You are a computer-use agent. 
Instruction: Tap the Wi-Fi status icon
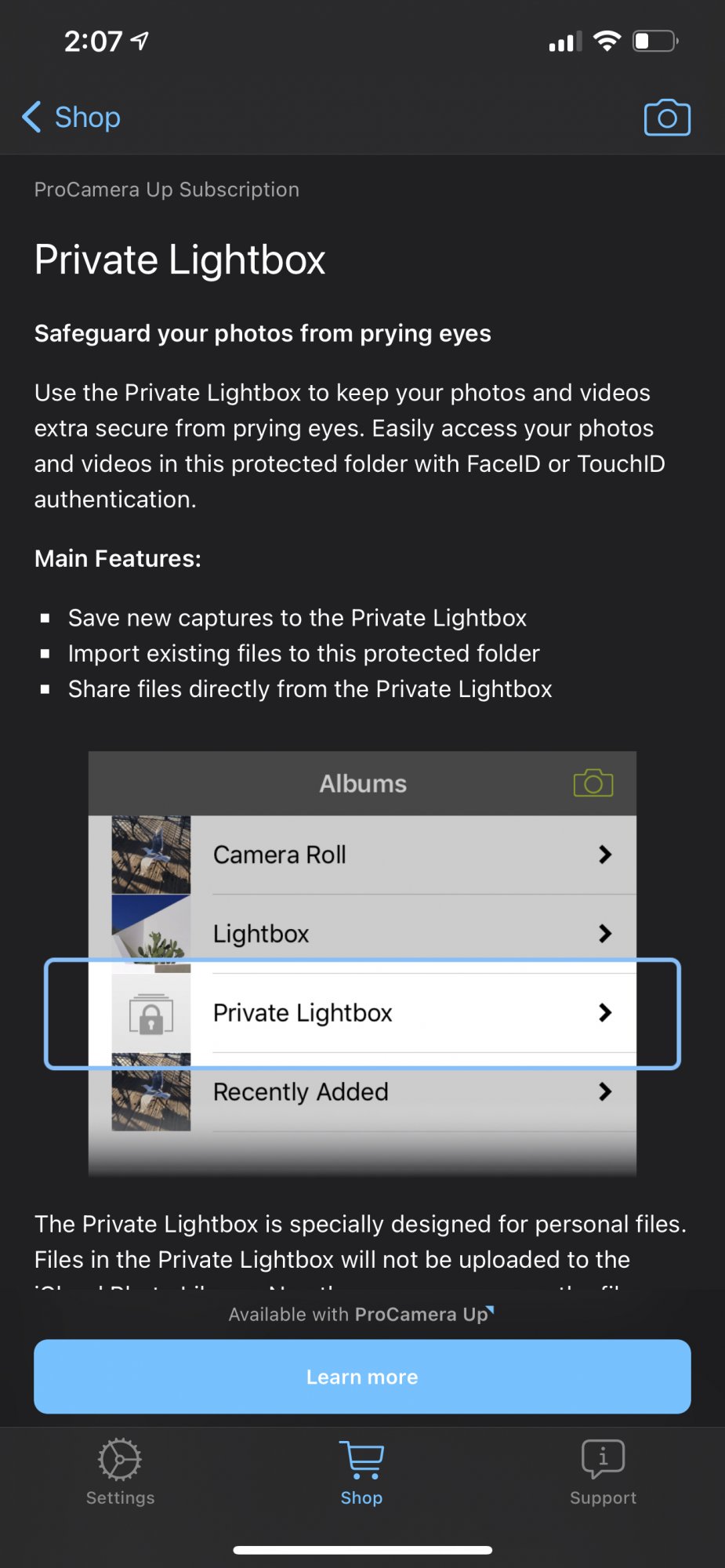point(607,41)
